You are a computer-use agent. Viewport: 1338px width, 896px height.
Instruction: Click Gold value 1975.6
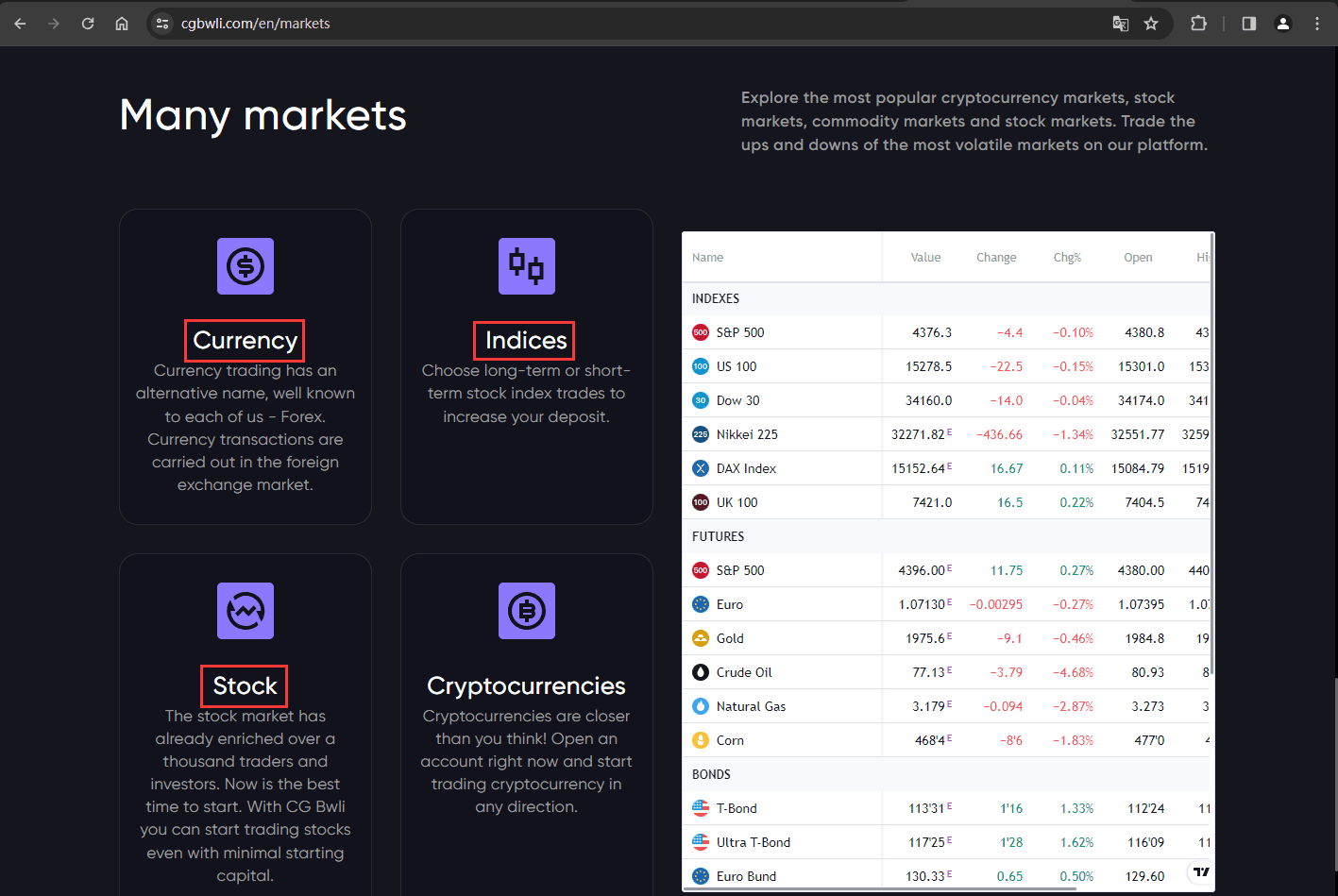[x=925, y=638]
